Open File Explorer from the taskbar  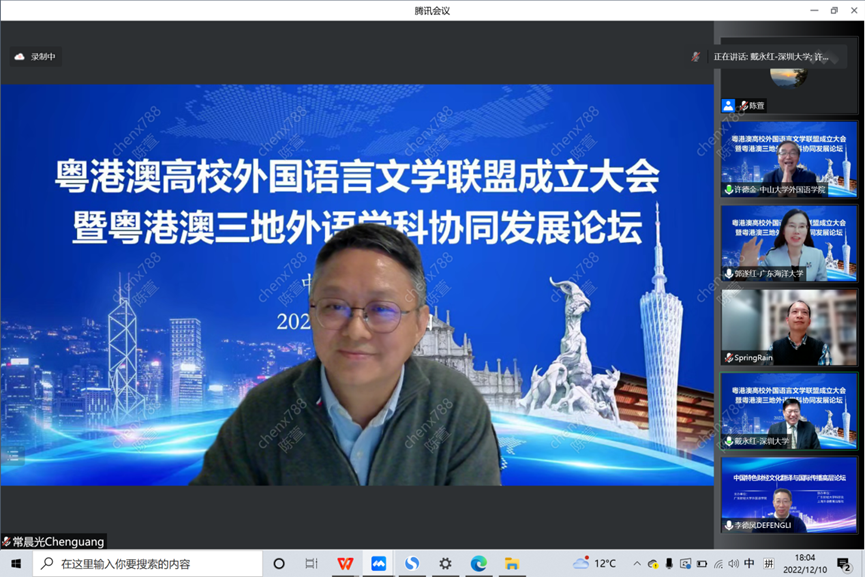click(x=511, y=563)
